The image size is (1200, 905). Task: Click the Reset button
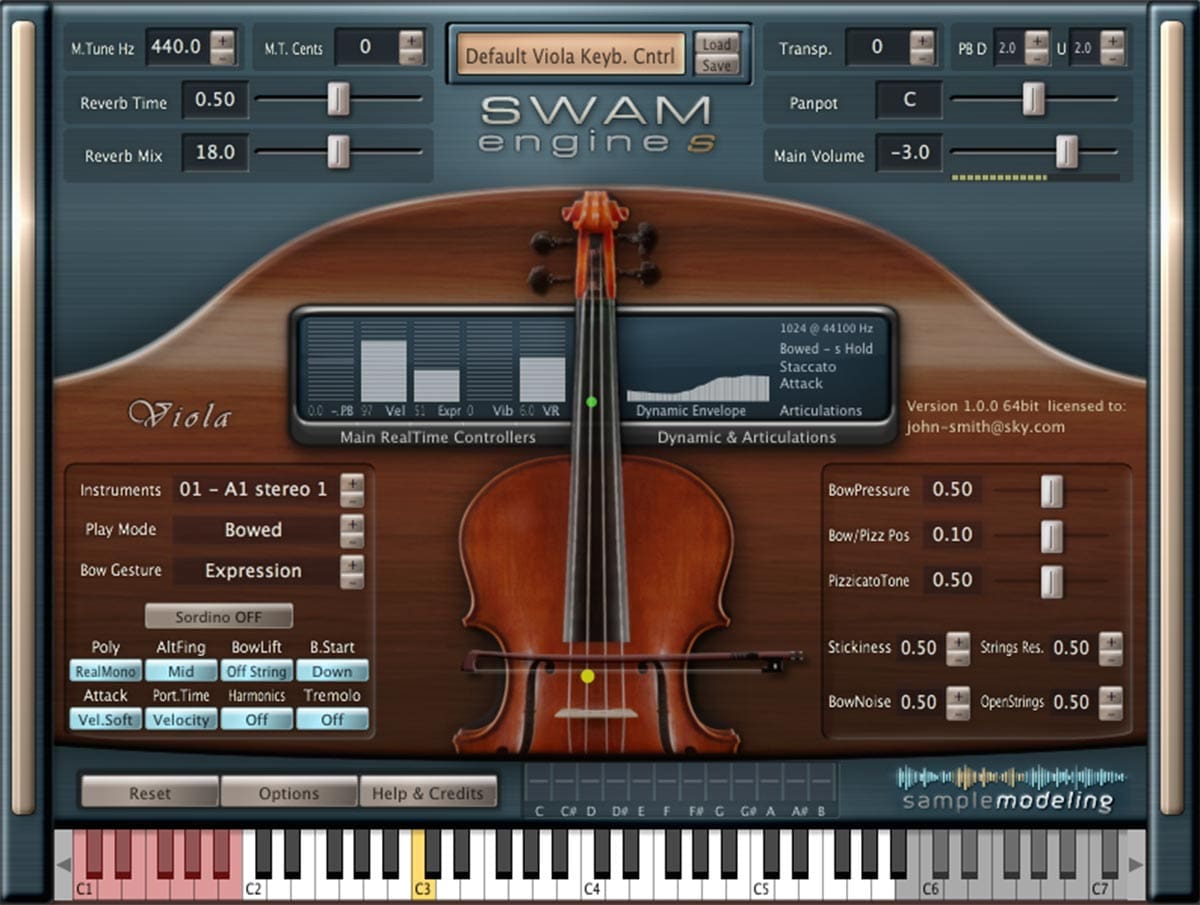coord(150,792)
